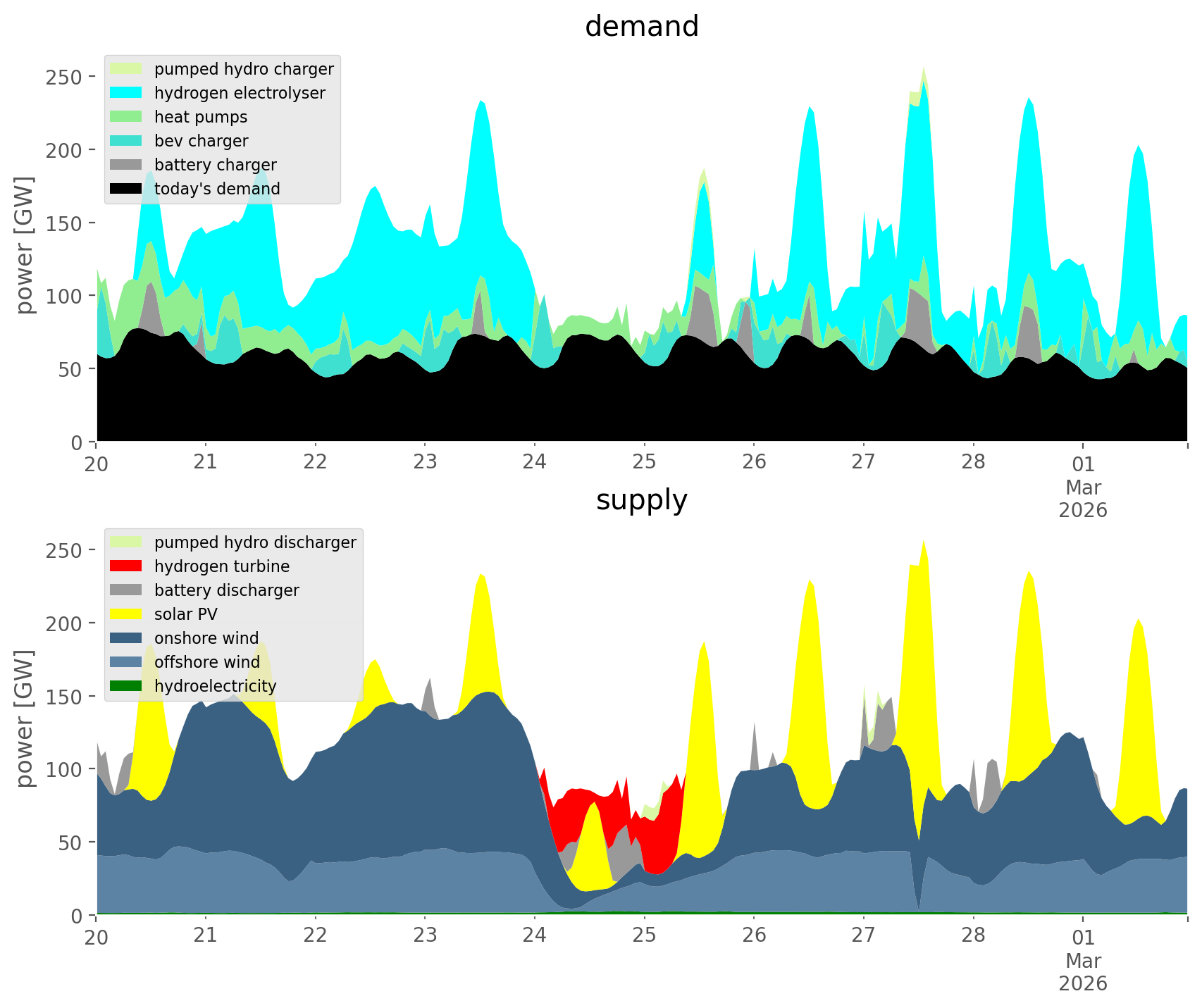Click the 250 tick on demand chart y-axis
Image resolution: width=1202 pixels, height=1008 pixels.
tap(63, 77)
